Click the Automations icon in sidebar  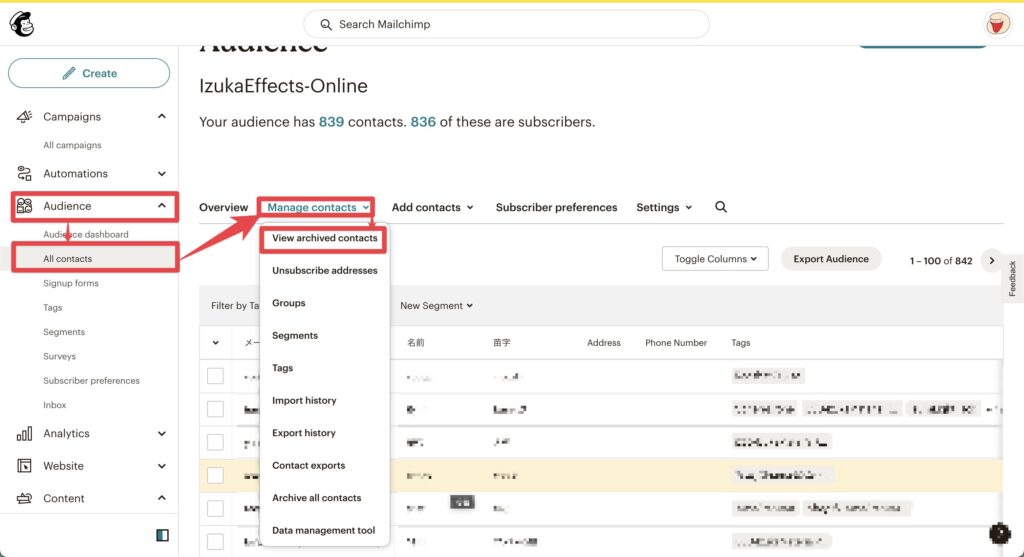[x=24, y=173]
